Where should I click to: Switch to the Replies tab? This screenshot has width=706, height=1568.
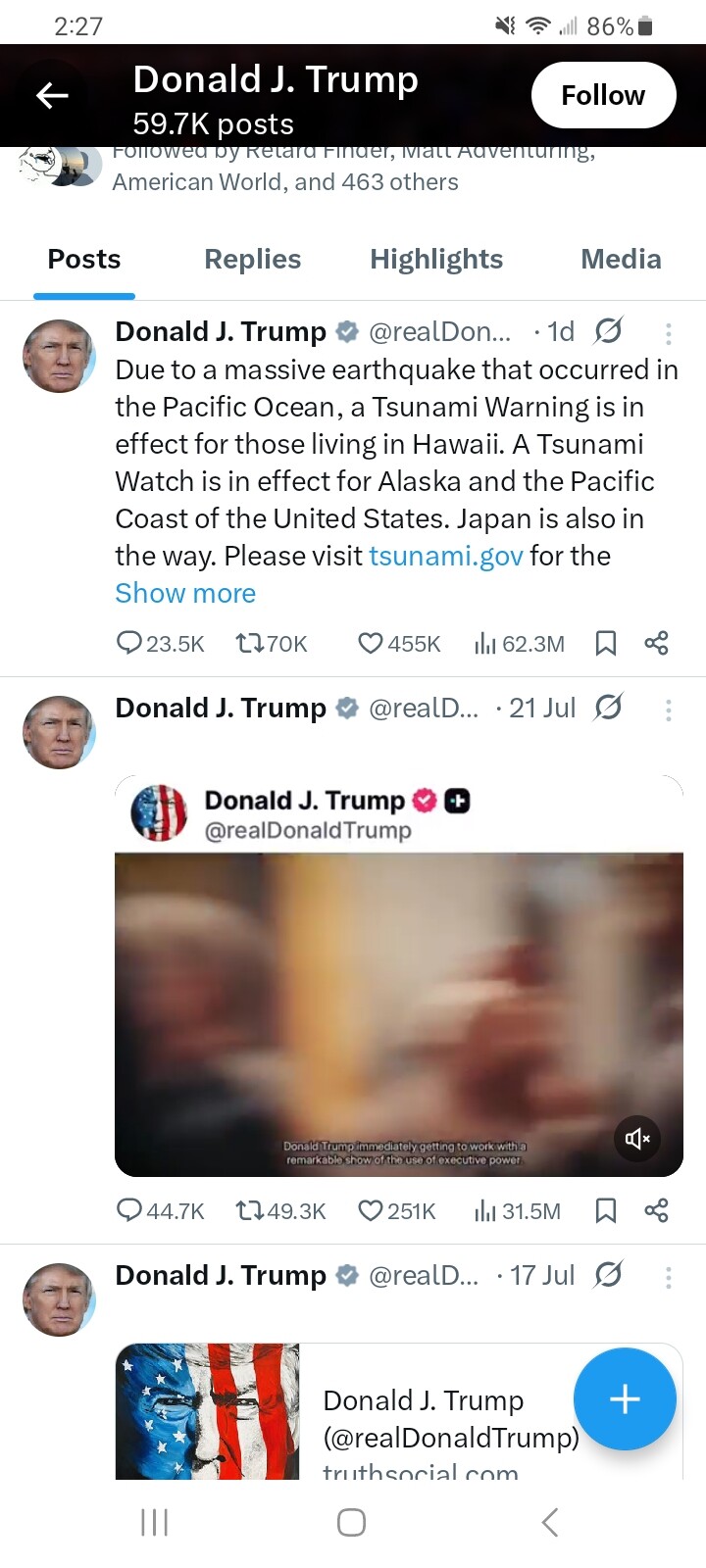(252, 259)
